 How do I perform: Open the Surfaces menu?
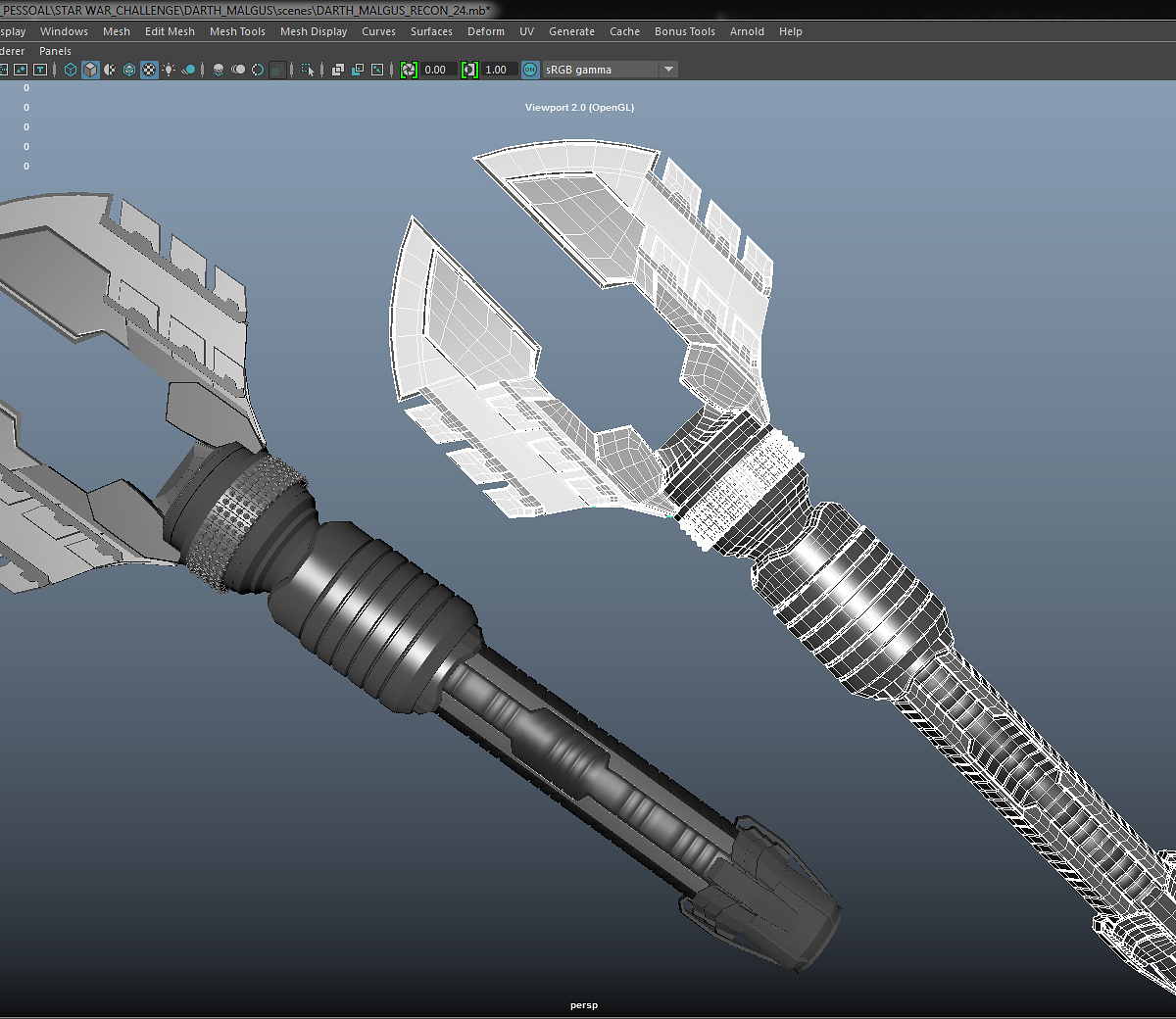coord(431,31)
